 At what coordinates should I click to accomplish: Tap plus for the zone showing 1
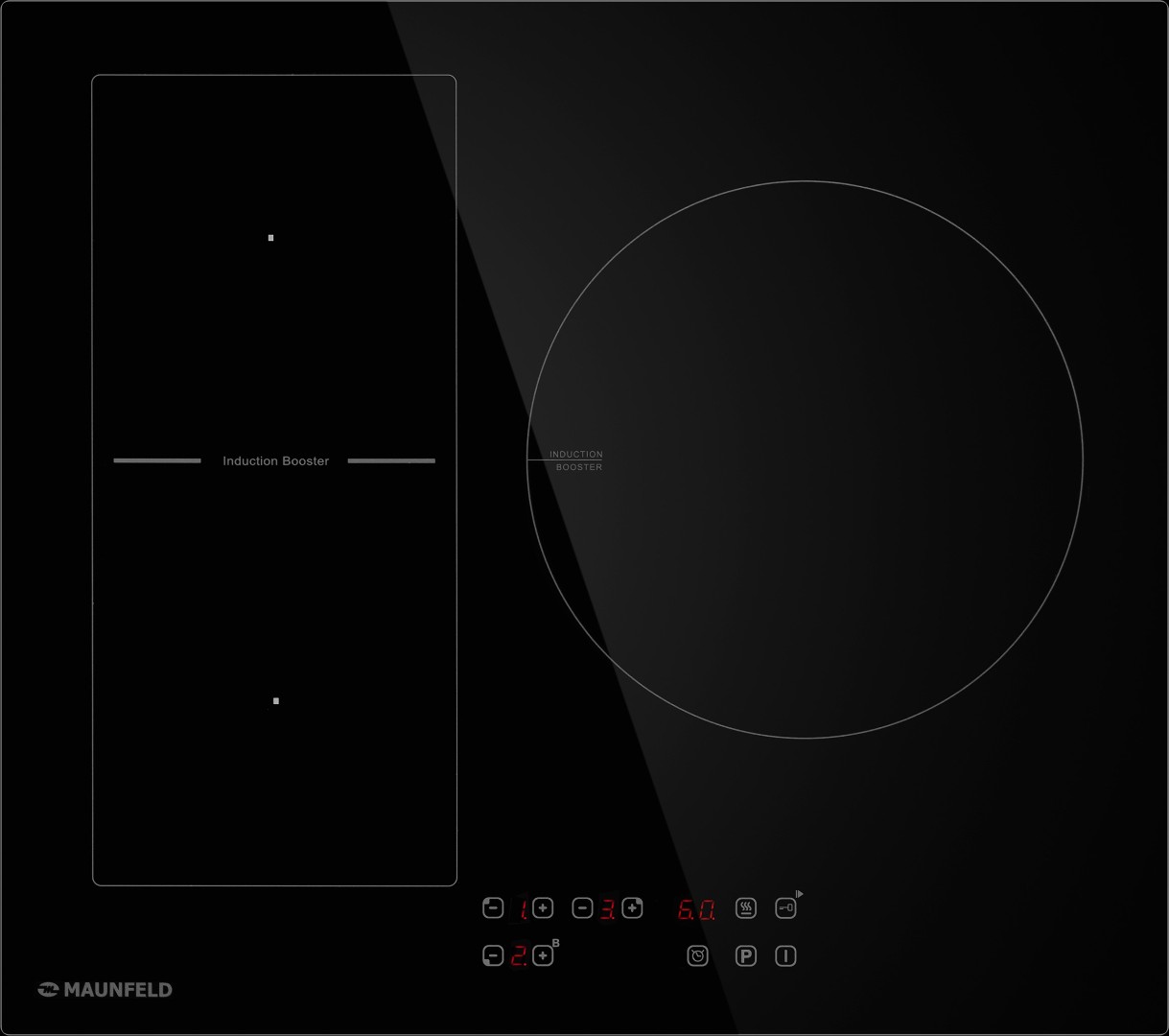click(543, 907)
